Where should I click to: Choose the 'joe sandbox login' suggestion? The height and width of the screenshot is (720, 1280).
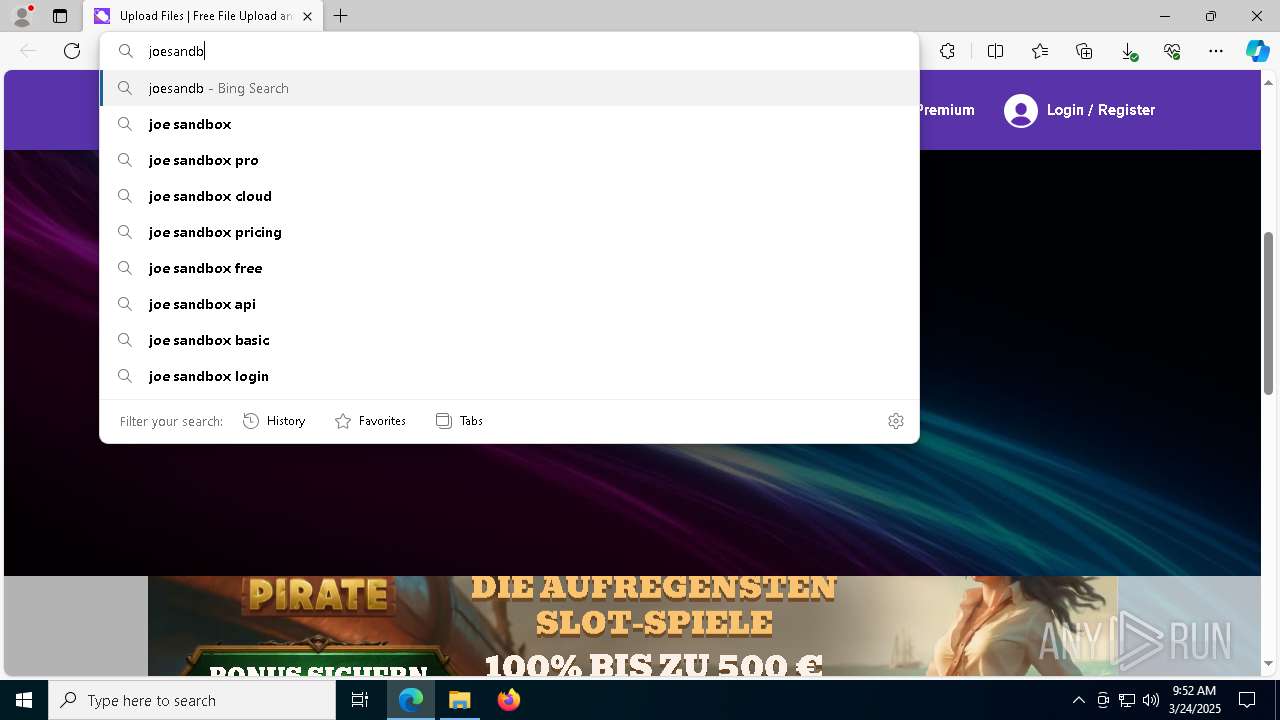point(510,376)
